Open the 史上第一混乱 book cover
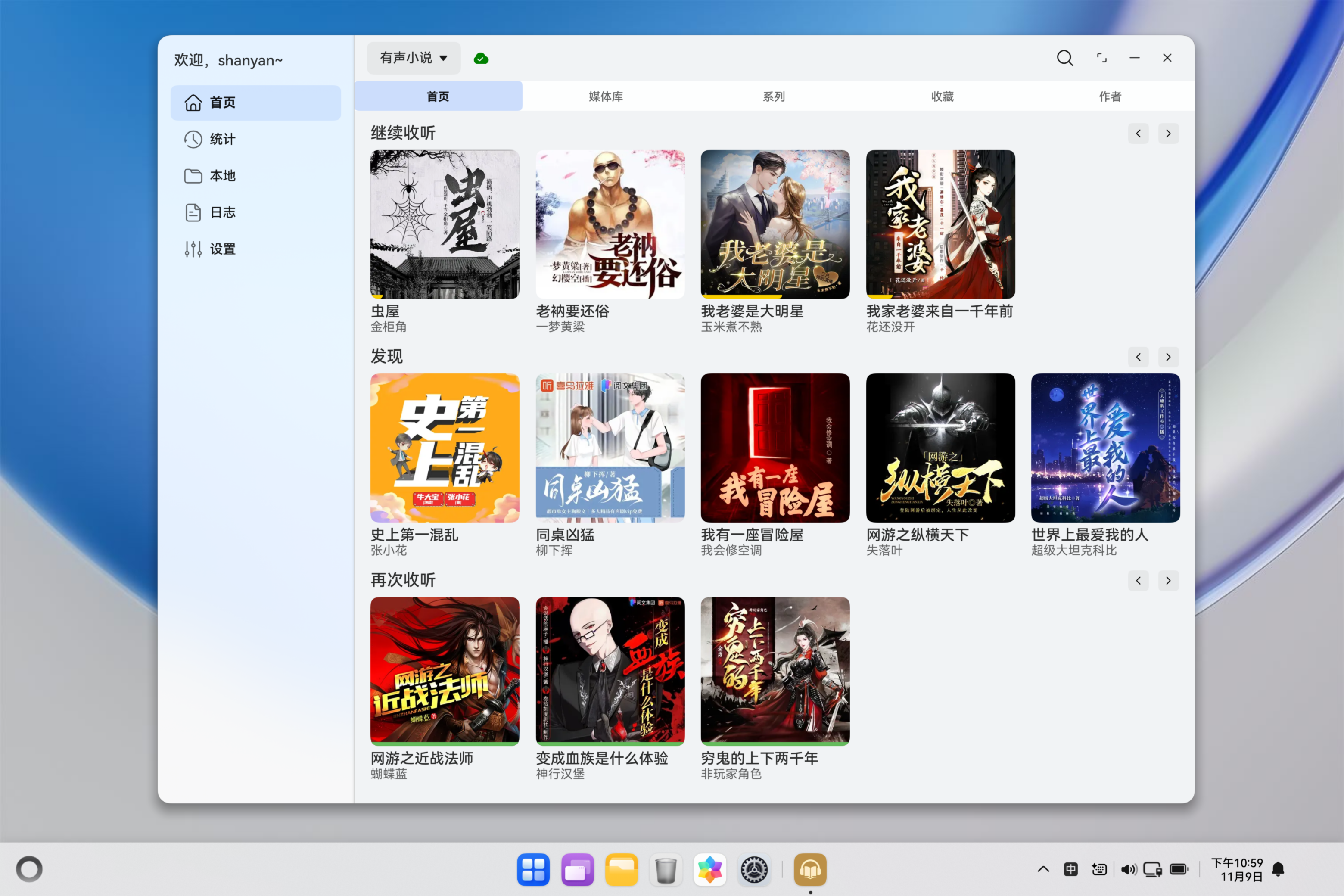Viewport: 1344px width, 896px height. 445,448
